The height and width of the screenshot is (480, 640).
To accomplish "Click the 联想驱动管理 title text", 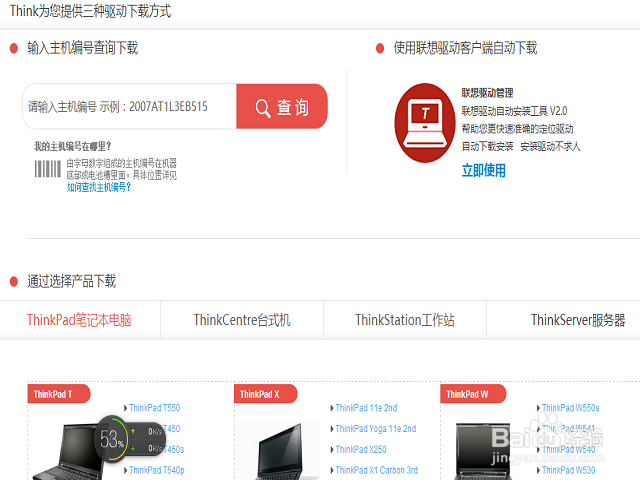I will coord(487,93).
